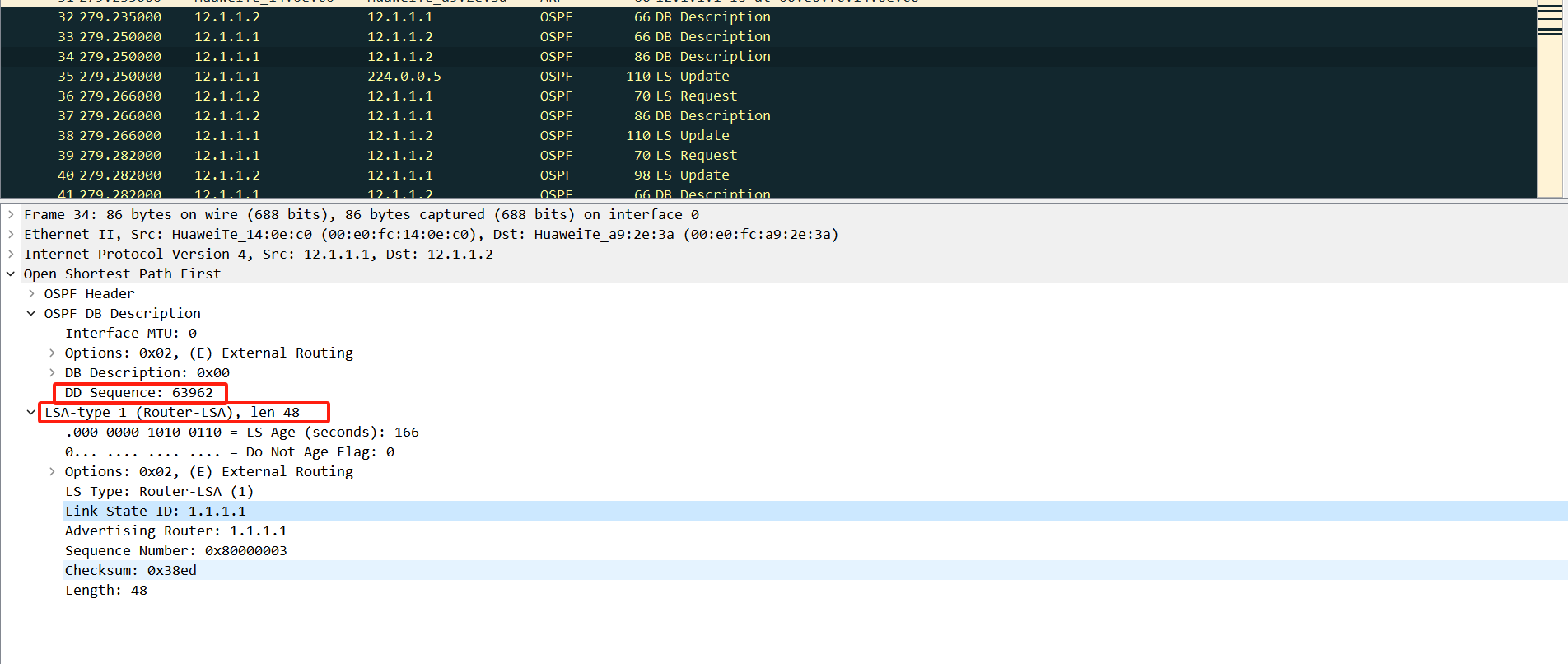Viewport: 1568px width, 664px height.
Task: Expand Options under OSPF DB Description
Action: click(52, 353)
